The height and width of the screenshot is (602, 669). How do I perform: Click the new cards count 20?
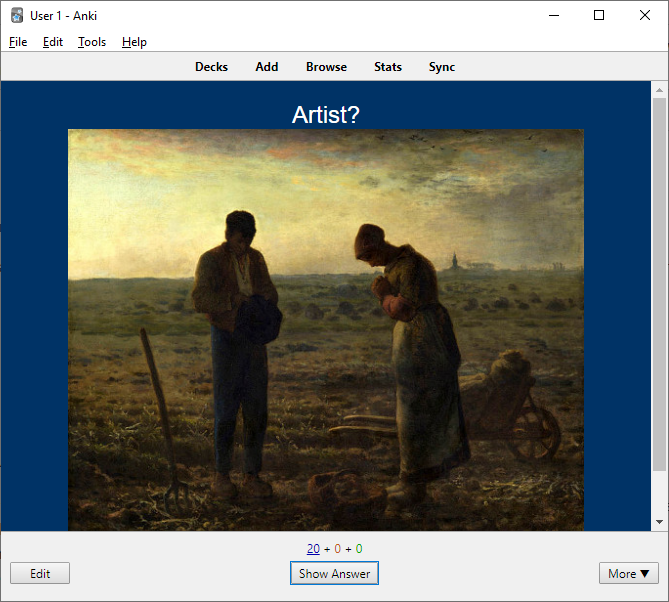313,549
